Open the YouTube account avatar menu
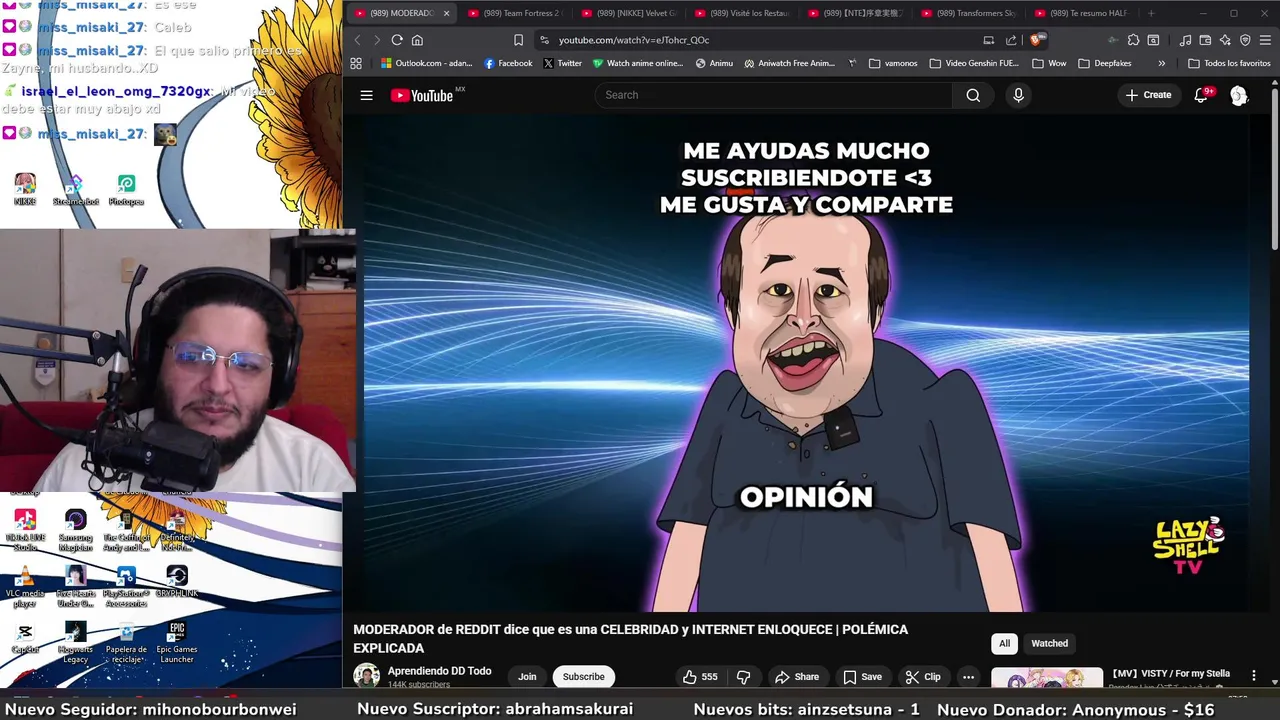The image size is (1280, 720). click(1239, 95)
